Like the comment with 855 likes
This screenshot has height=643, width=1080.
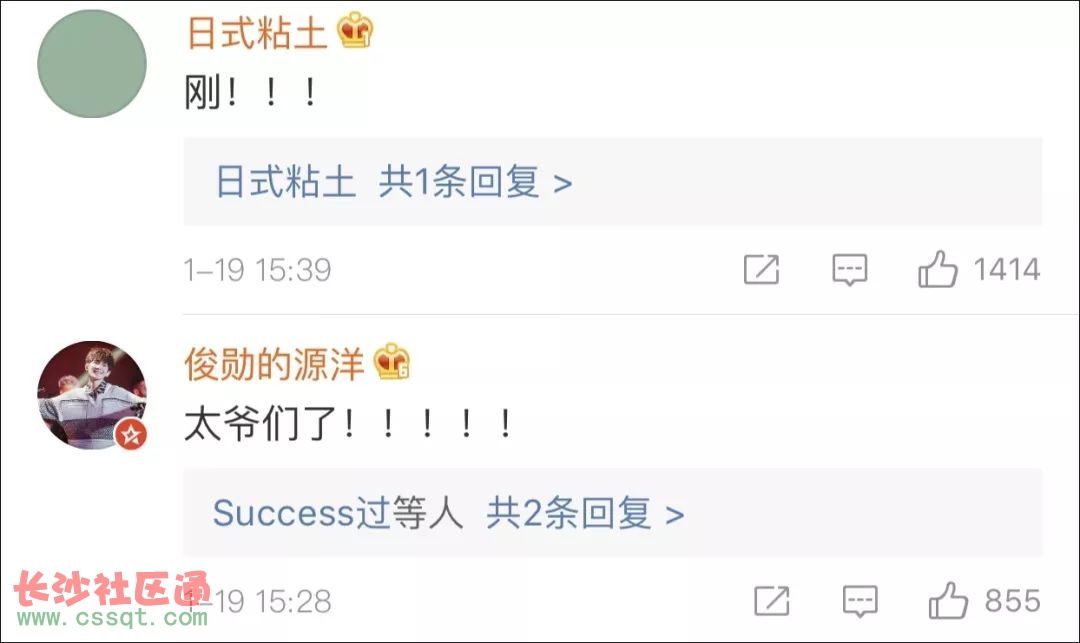coord(948,600)
